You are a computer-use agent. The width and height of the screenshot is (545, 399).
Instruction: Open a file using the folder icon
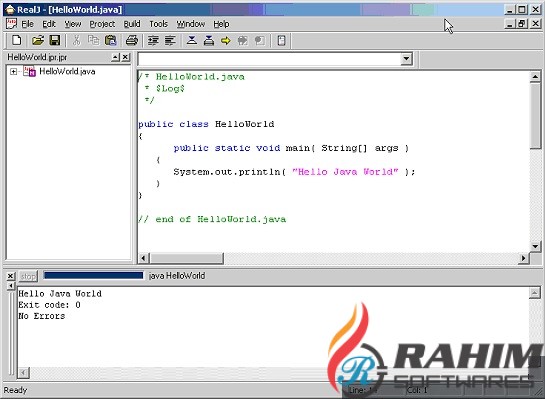coord(38,40)
